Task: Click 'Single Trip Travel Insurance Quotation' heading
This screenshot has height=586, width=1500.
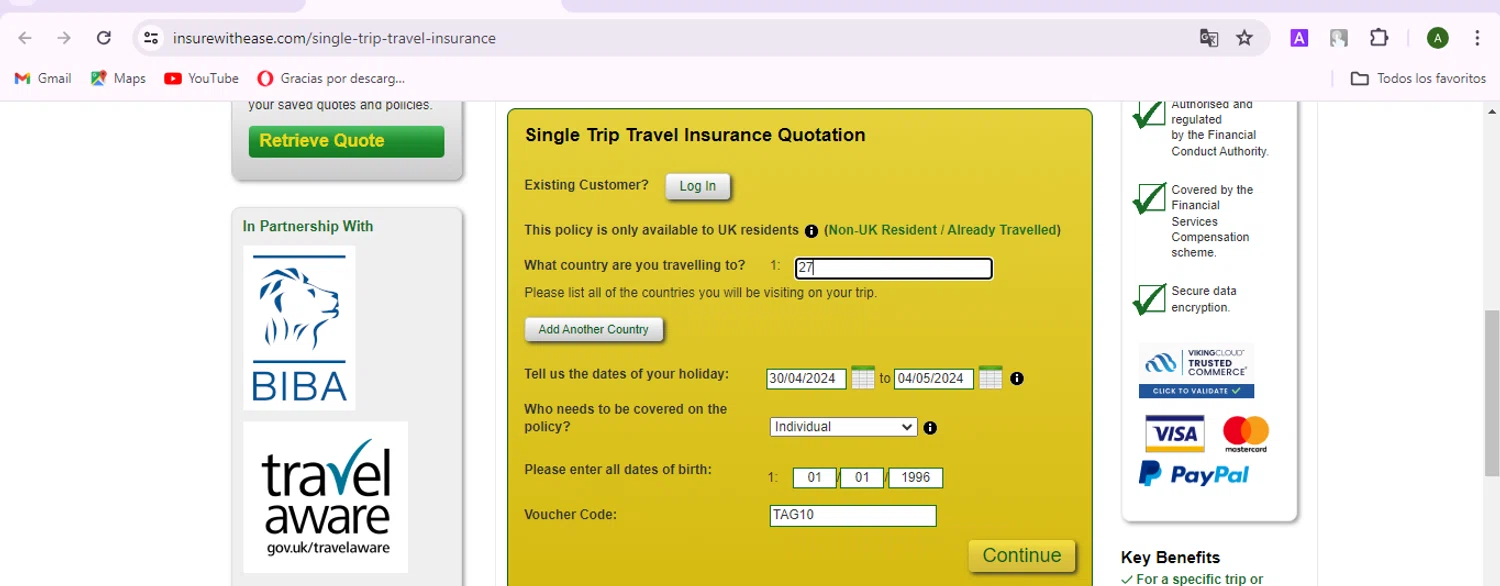Action: (695, 135)
